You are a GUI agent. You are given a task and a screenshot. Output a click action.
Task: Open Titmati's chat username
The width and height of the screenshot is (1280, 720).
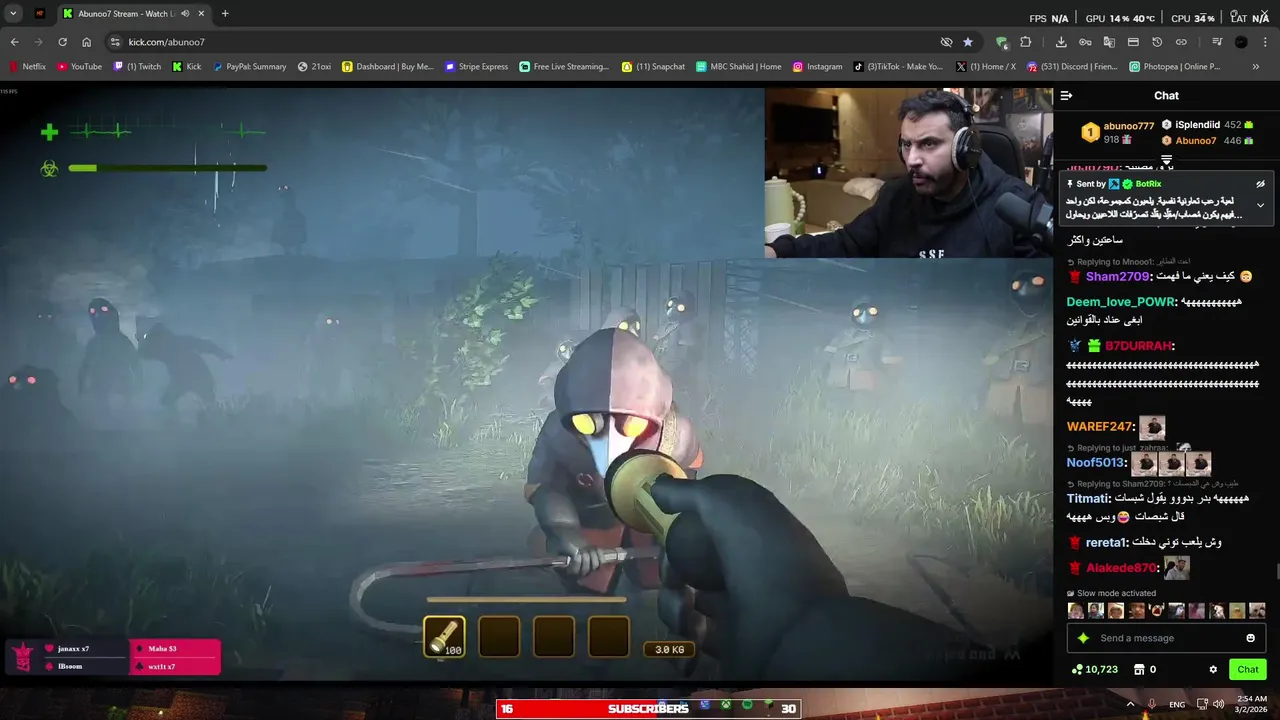(1087, 498)
